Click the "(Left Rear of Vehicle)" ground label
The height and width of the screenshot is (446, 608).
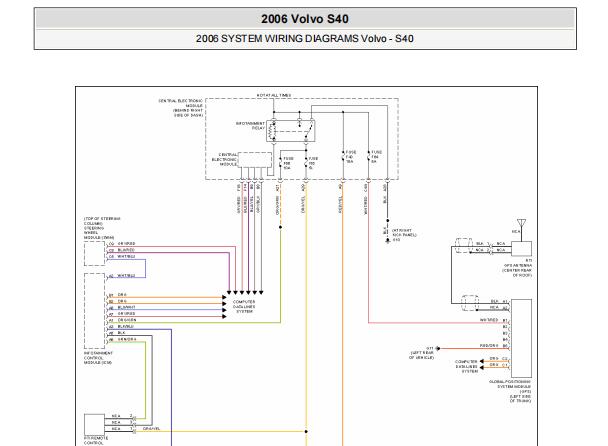tap(421, 353)
